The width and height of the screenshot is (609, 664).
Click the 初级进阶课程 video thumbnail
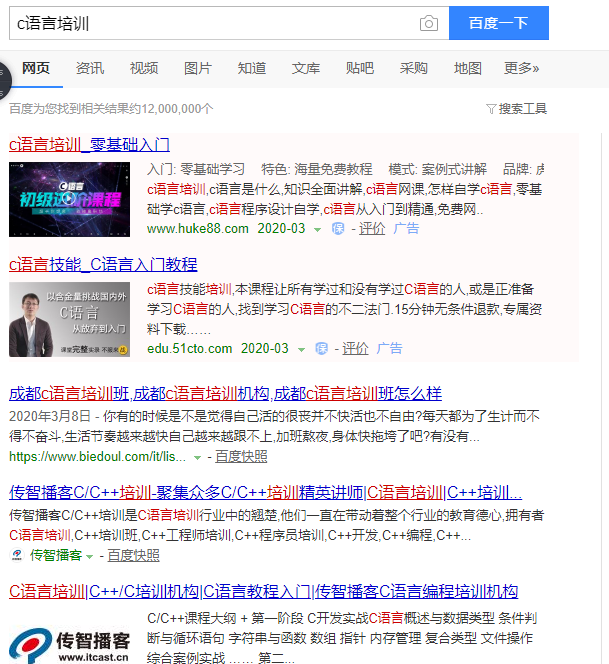[69, 199]
